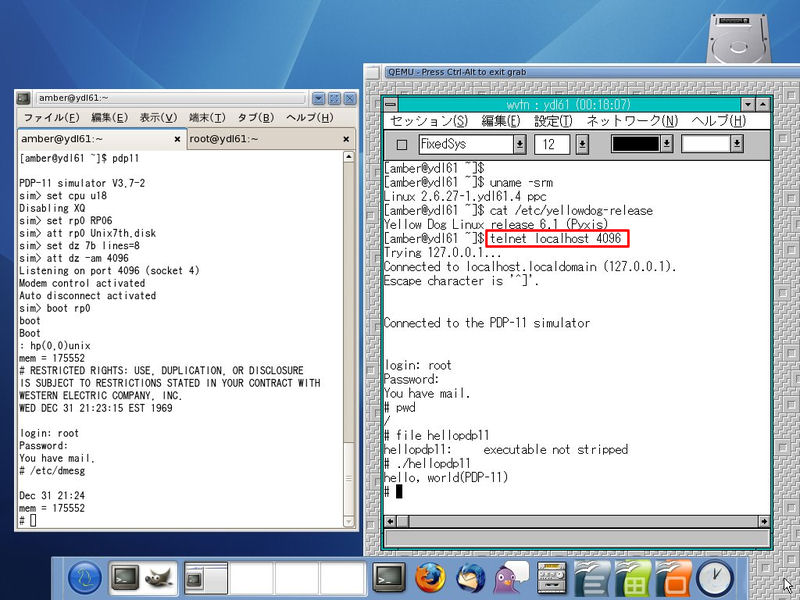Screen dimensions: 800x600
Task: Open the wvtn window system menu box
Action: click(x=390, y=105)
